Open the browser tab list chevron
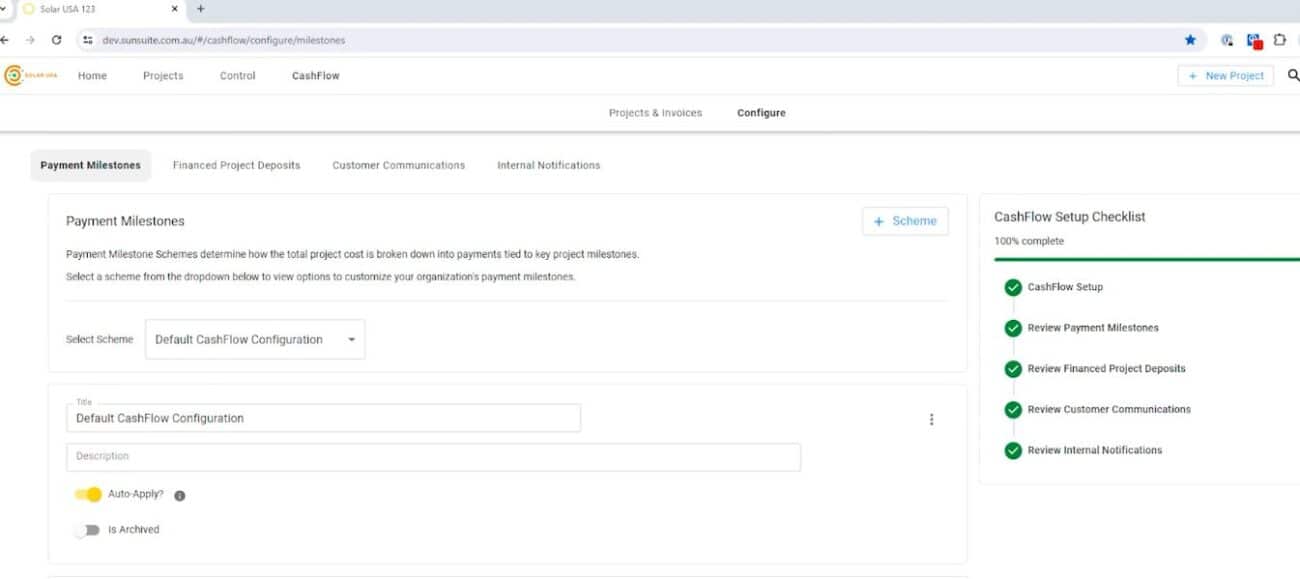Viewport: 1300px width, 579px height. click(x=7, y=9)
